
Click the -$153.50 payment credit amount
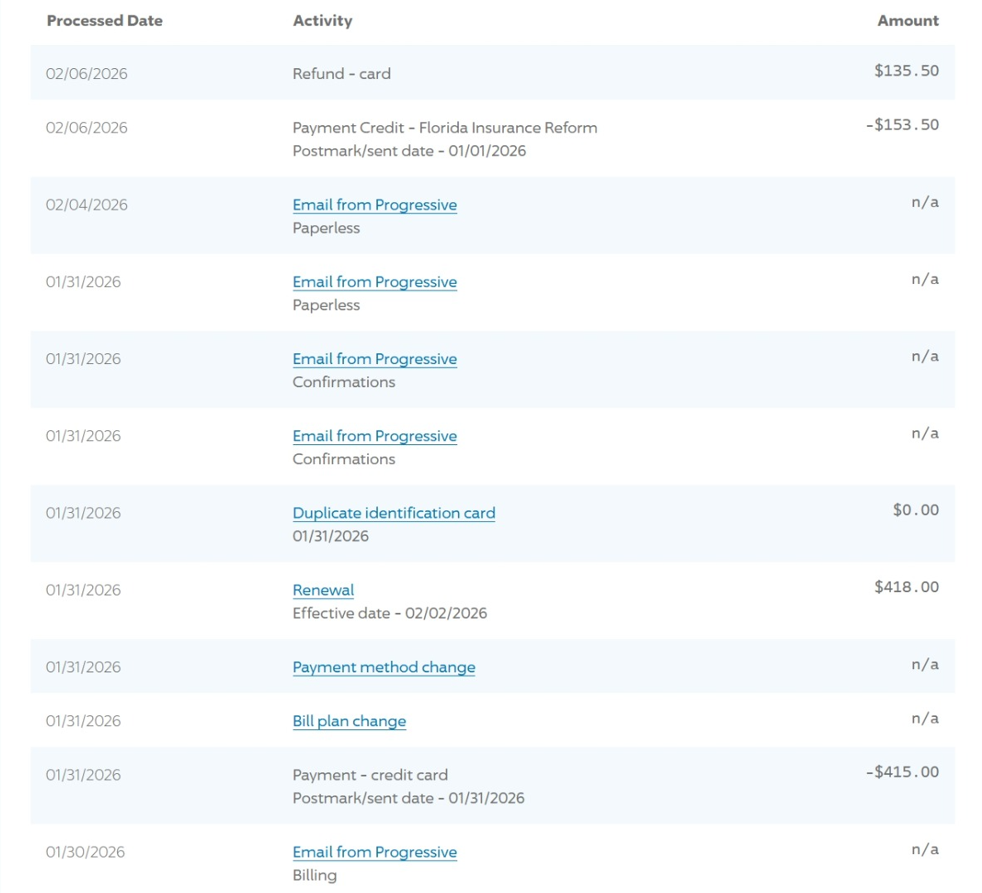[902, 125]
